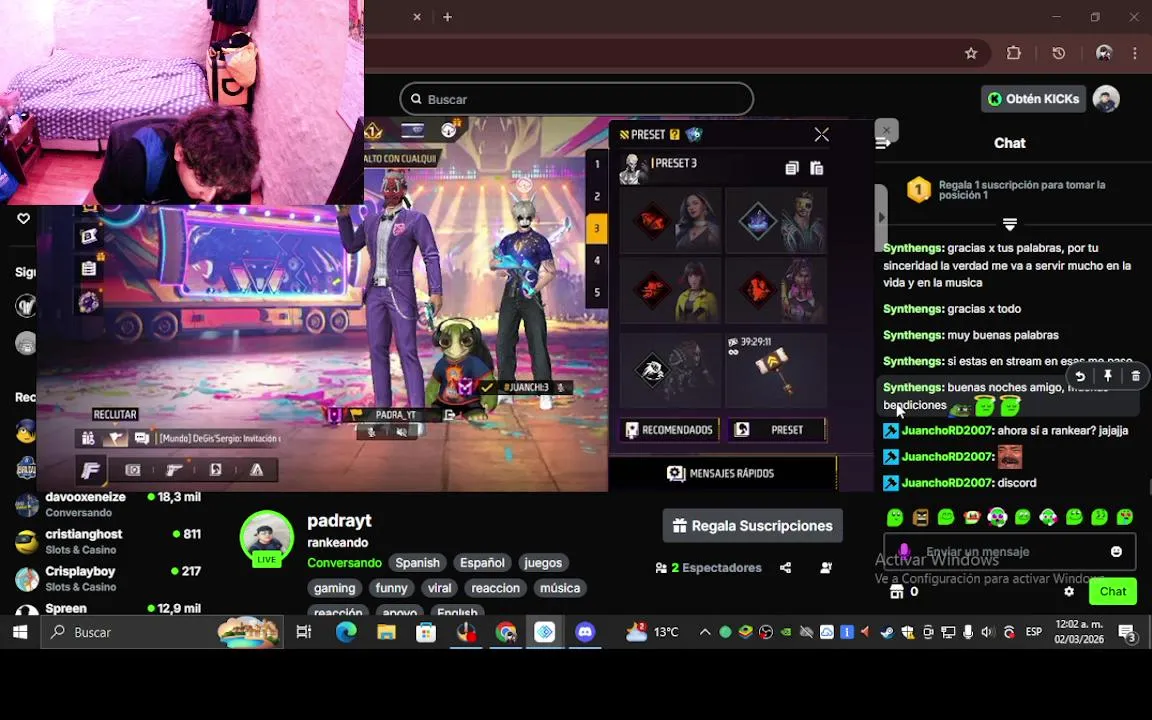The width and height of the screenshot is (1152, 720).
Task: Select the gaming tag
Action: [334, 588]
